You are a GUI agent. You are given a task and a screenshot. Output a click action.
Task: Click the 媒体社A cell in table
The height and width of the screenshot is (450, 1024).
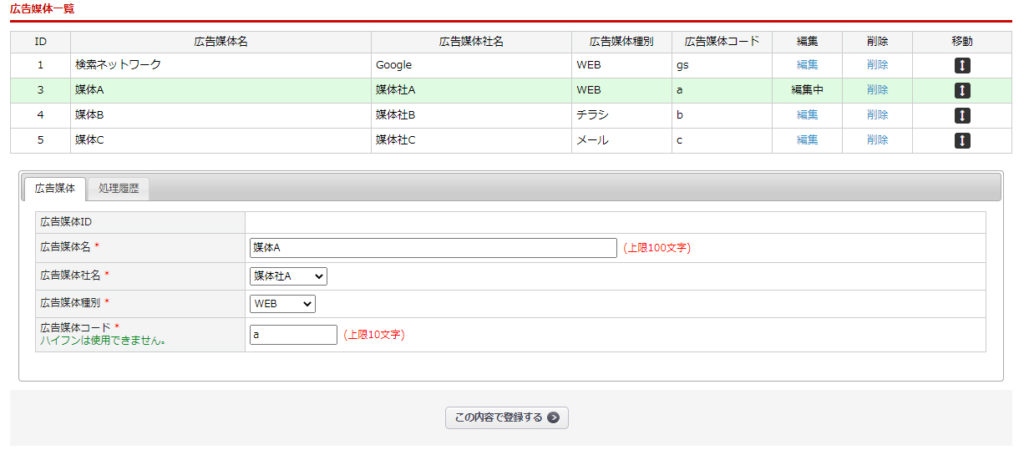click(472, 91)
